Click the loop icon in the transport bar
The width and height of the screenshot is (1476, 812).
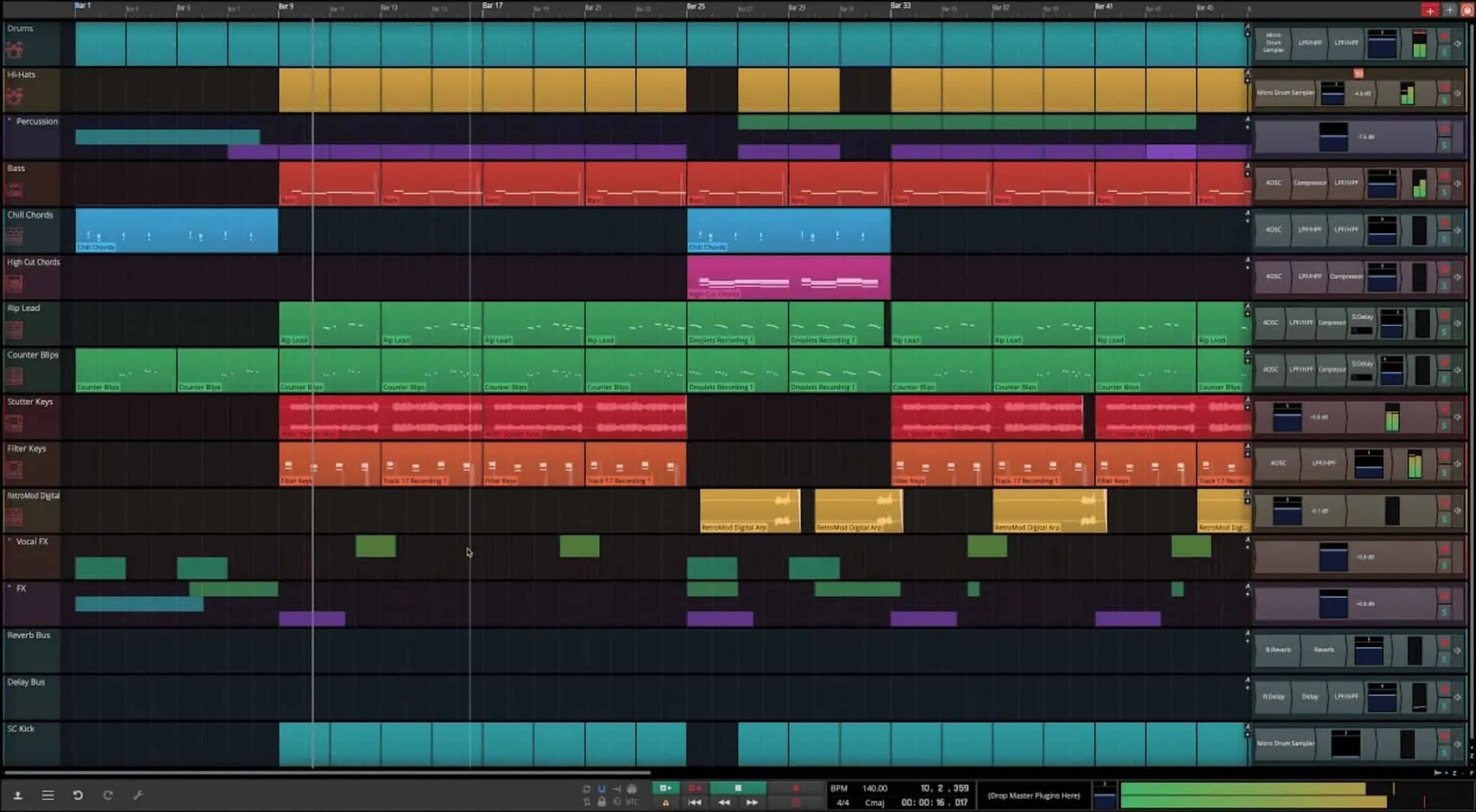point(586,788)
